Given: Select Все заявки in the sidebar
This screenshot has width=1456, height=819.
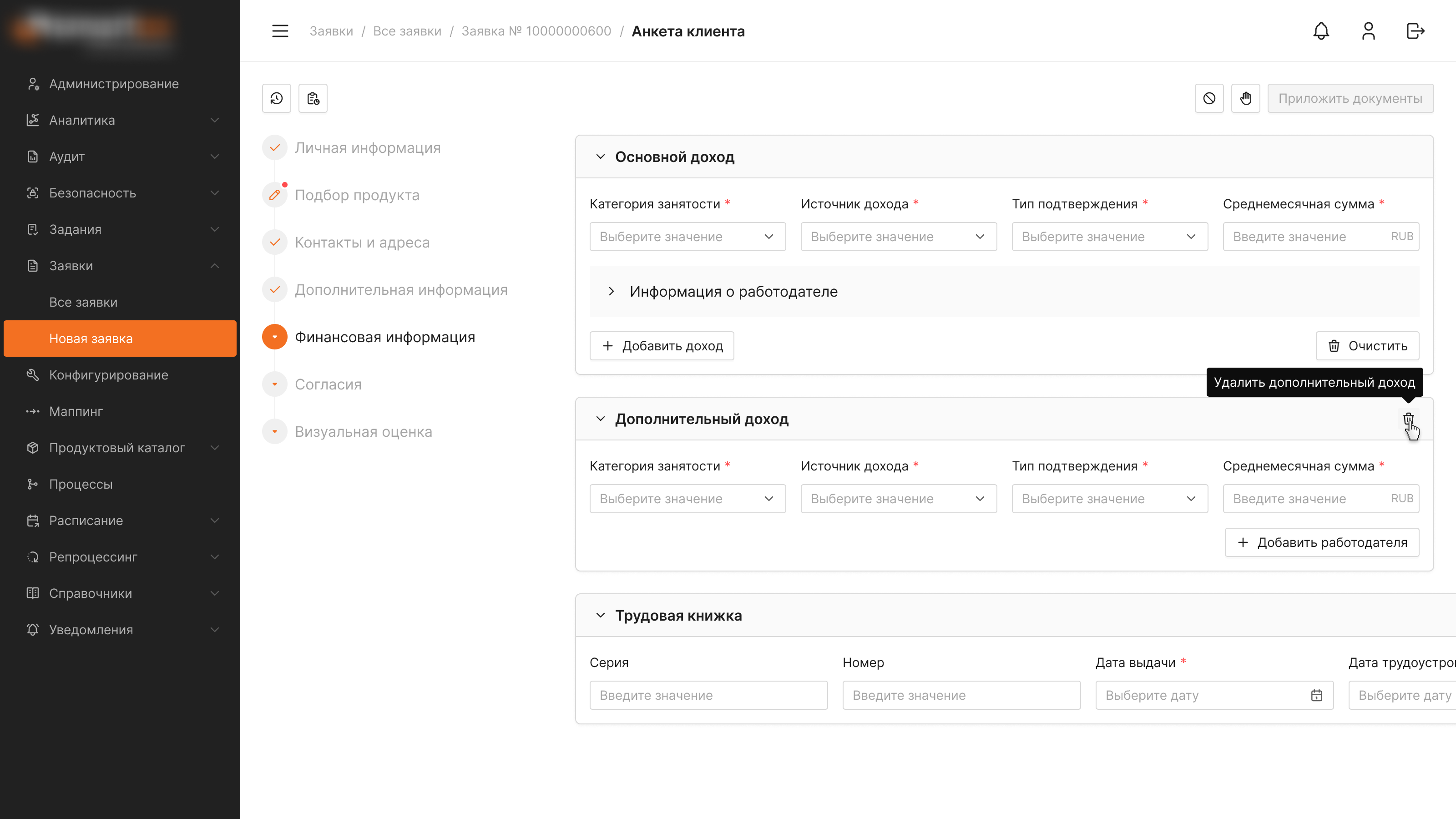Looking at the screenshot, I should [83, 303].
